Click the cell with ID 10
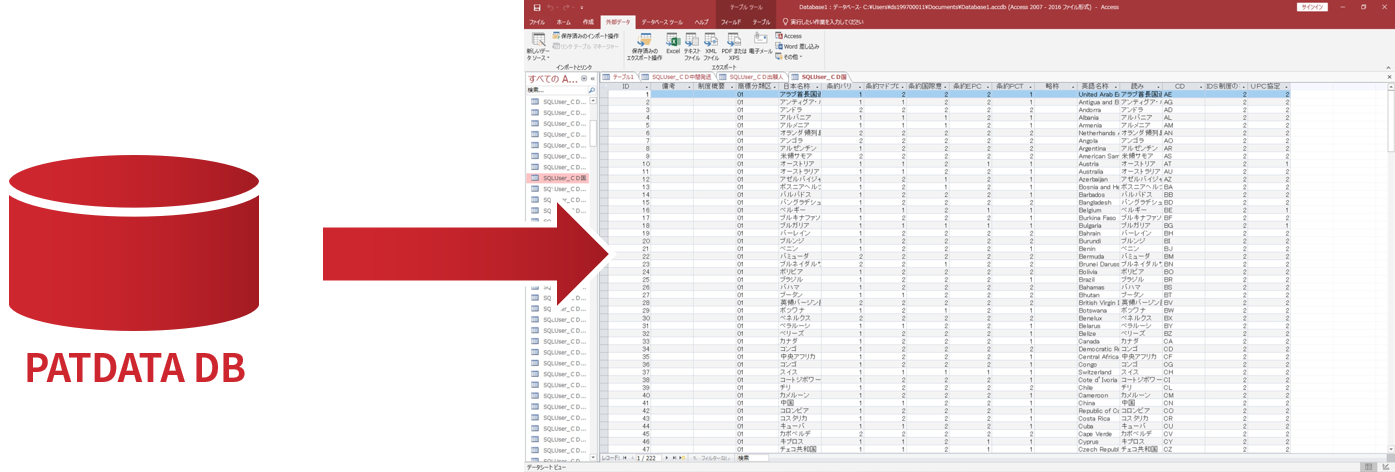 [x=631, y=164]
